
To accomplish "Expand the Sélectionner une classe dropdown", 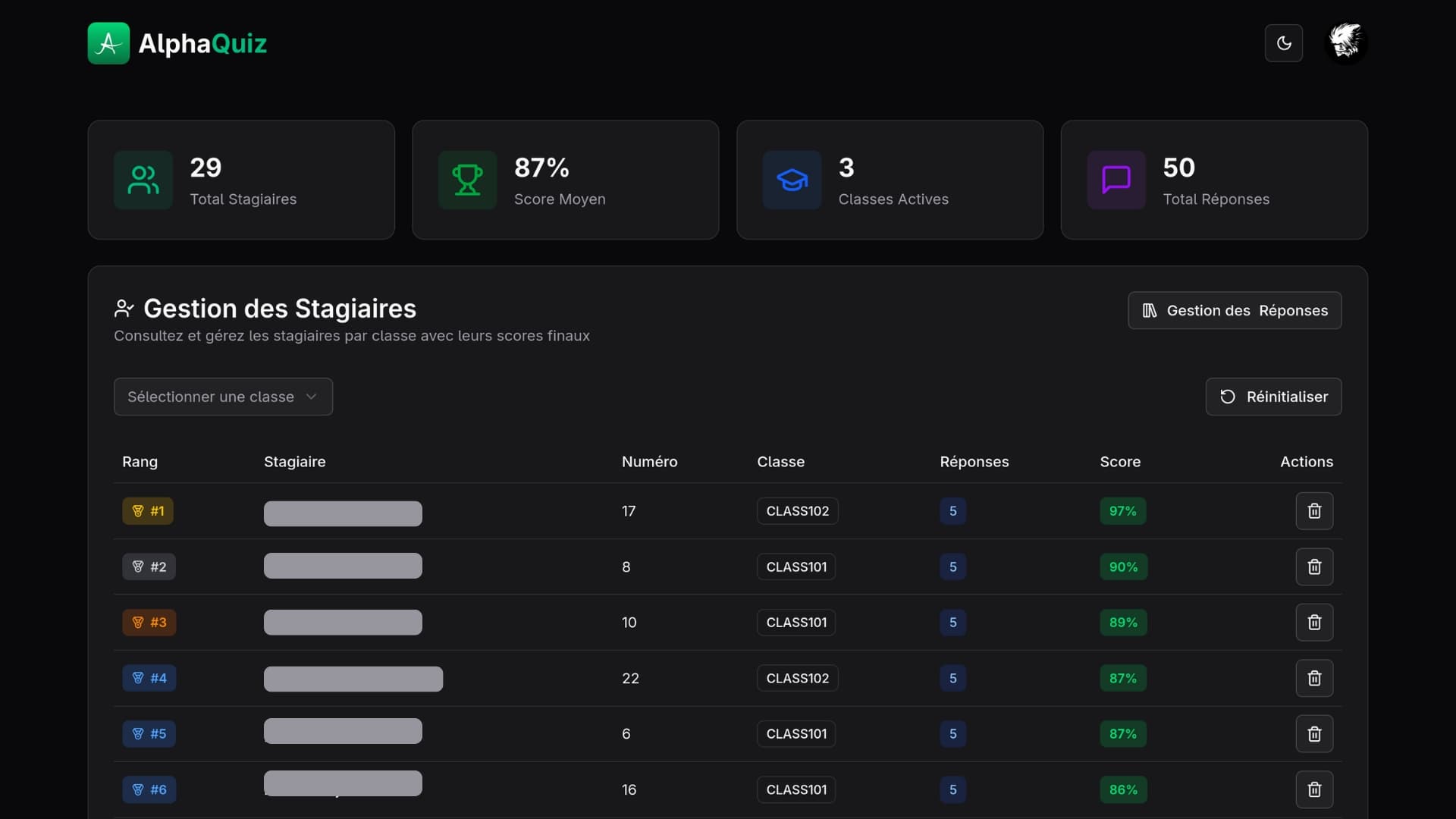I will pos(223,397).
